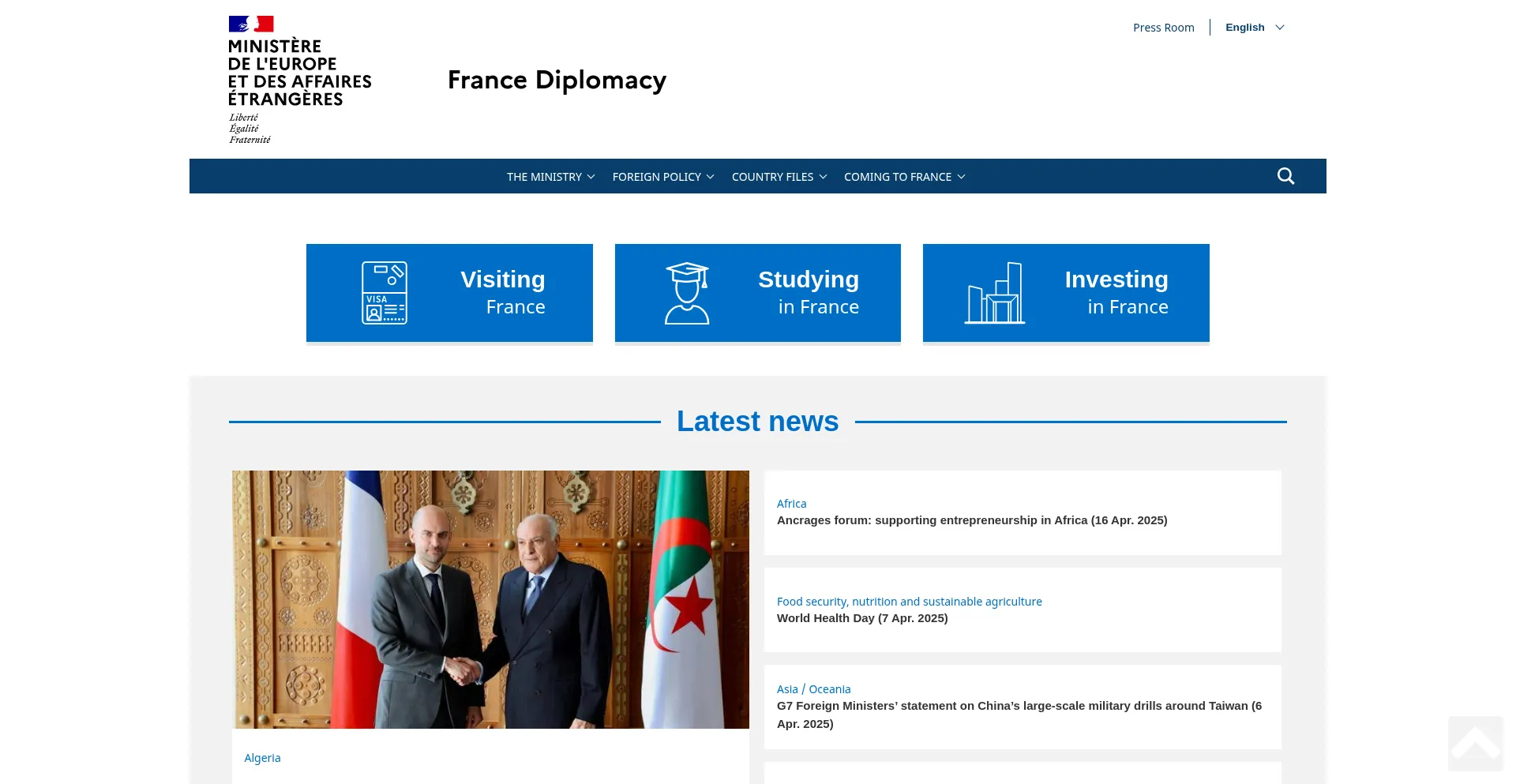Open World Health Day article

(x=862, y=618)
